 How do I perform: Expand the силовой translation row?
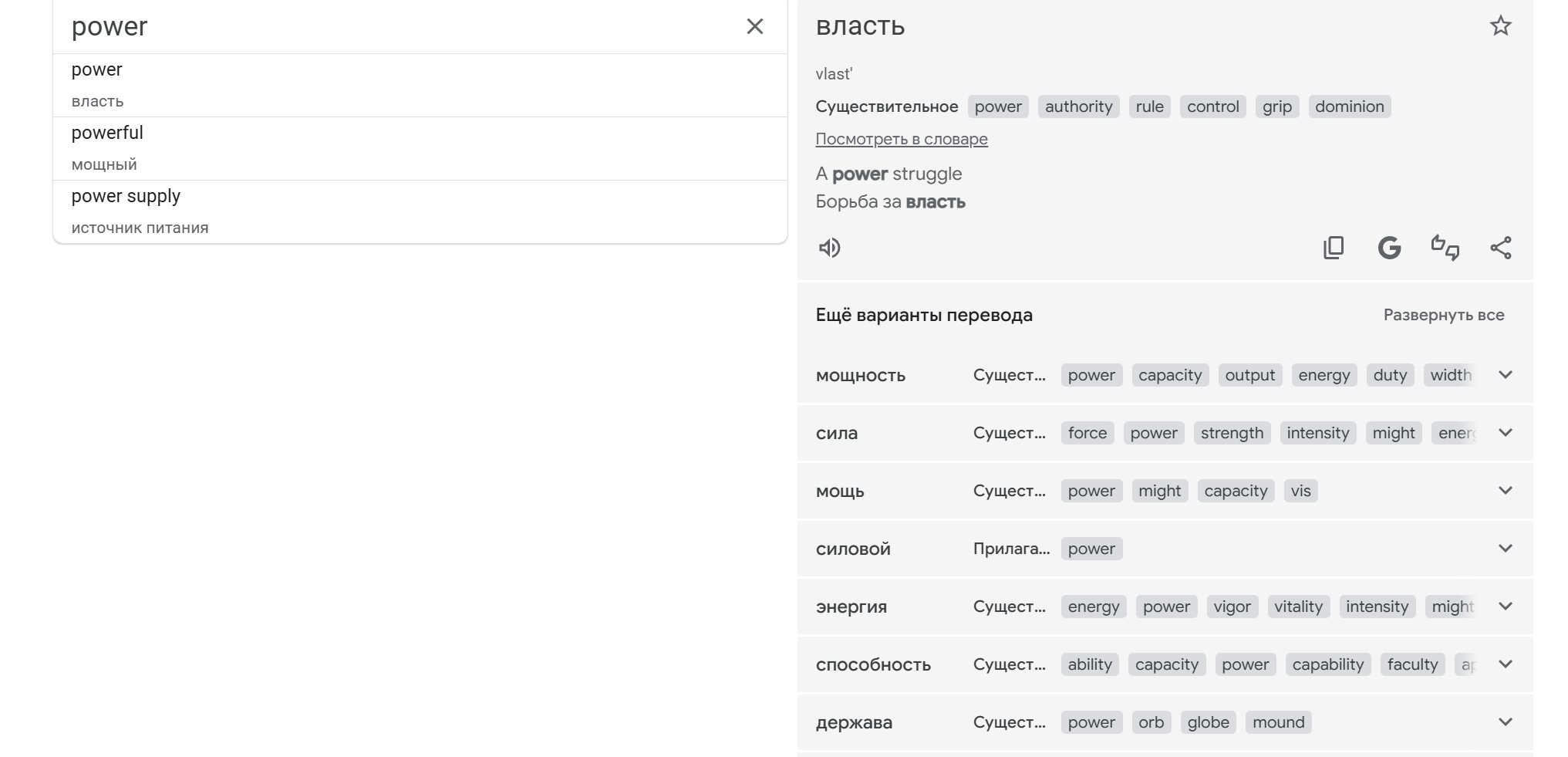(1505, 549)
